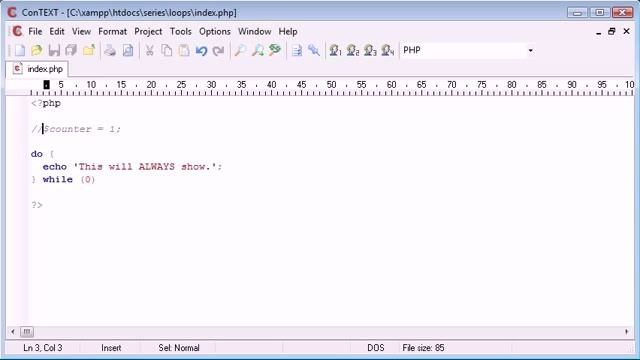
Task: Open the File menu
Action: [35, 31]
